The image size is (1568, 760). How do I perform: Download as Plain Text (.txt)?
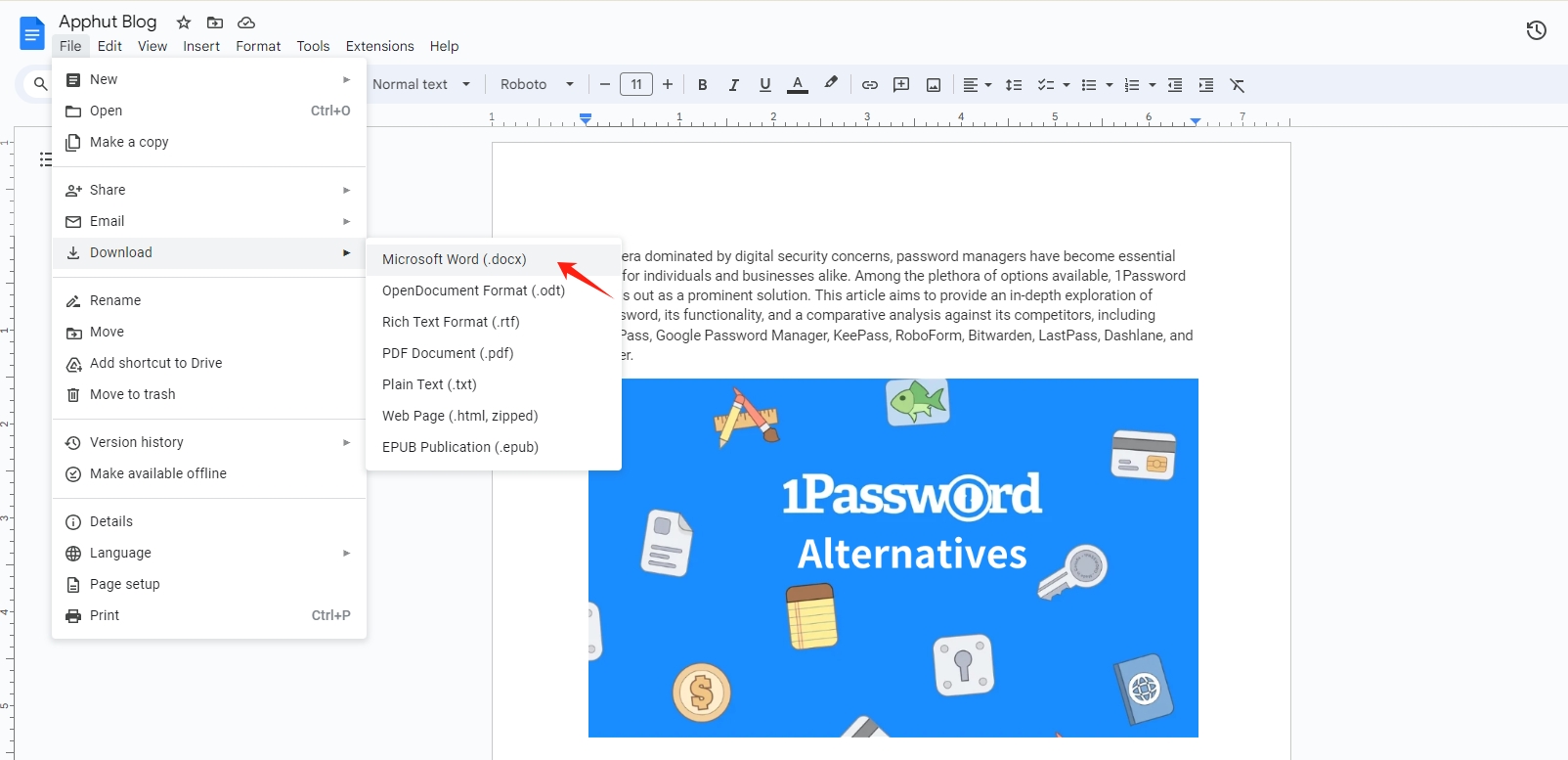[494, 384]
